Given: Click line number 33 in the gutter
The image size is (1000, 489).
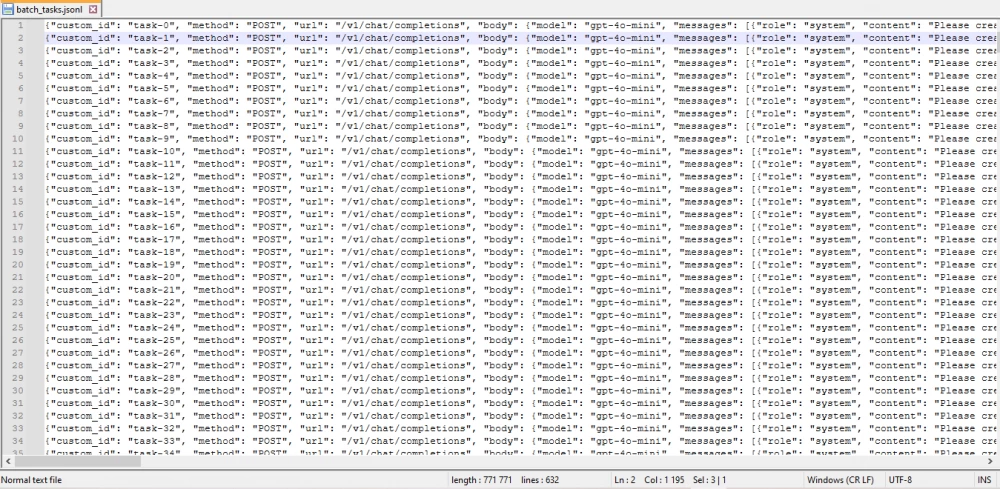Looking at the screenshot, I should click(x=19, y=428).
